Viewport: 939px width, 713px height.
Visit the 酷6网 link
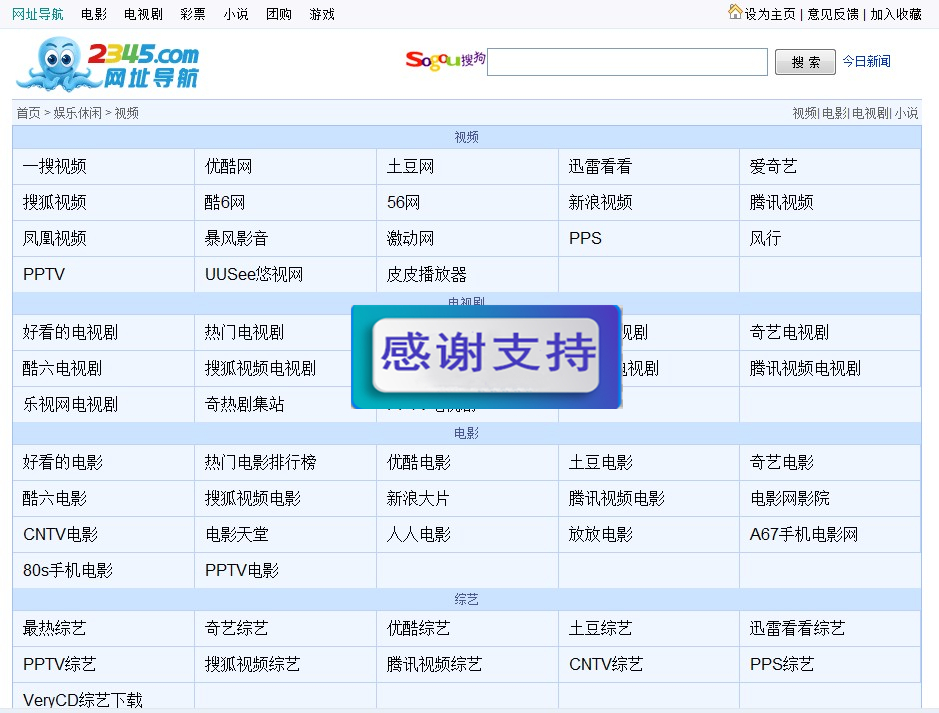click(x=225, y=202)
